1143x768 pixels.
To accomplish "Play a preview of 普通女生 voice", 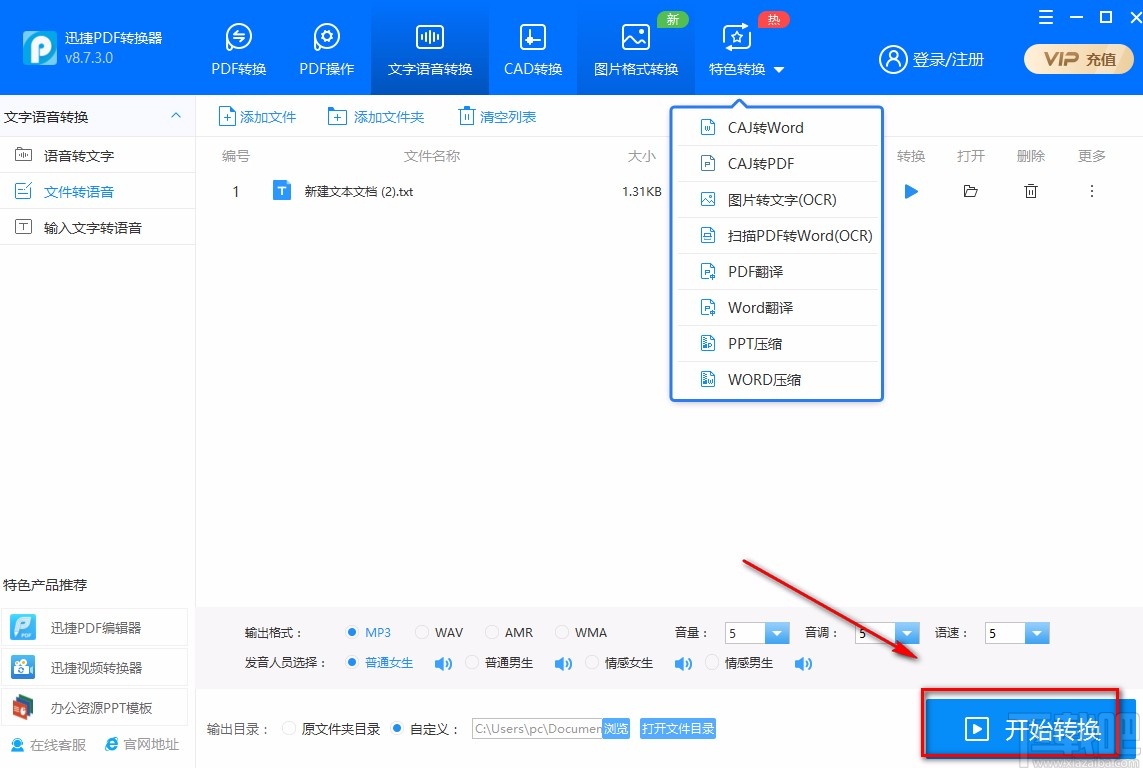I will [x=443, y=662].
